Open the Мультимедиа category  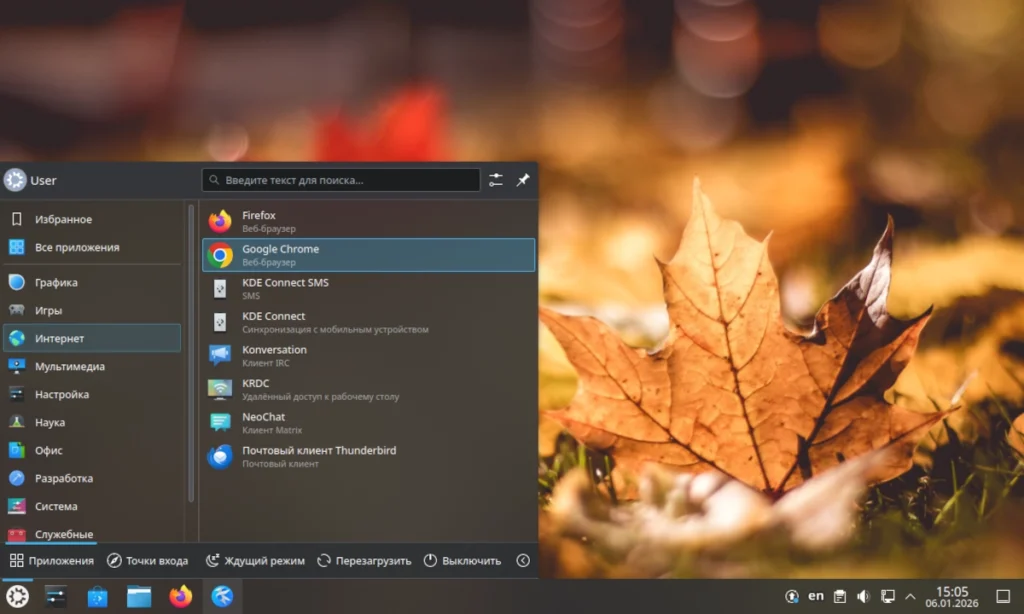92,366
